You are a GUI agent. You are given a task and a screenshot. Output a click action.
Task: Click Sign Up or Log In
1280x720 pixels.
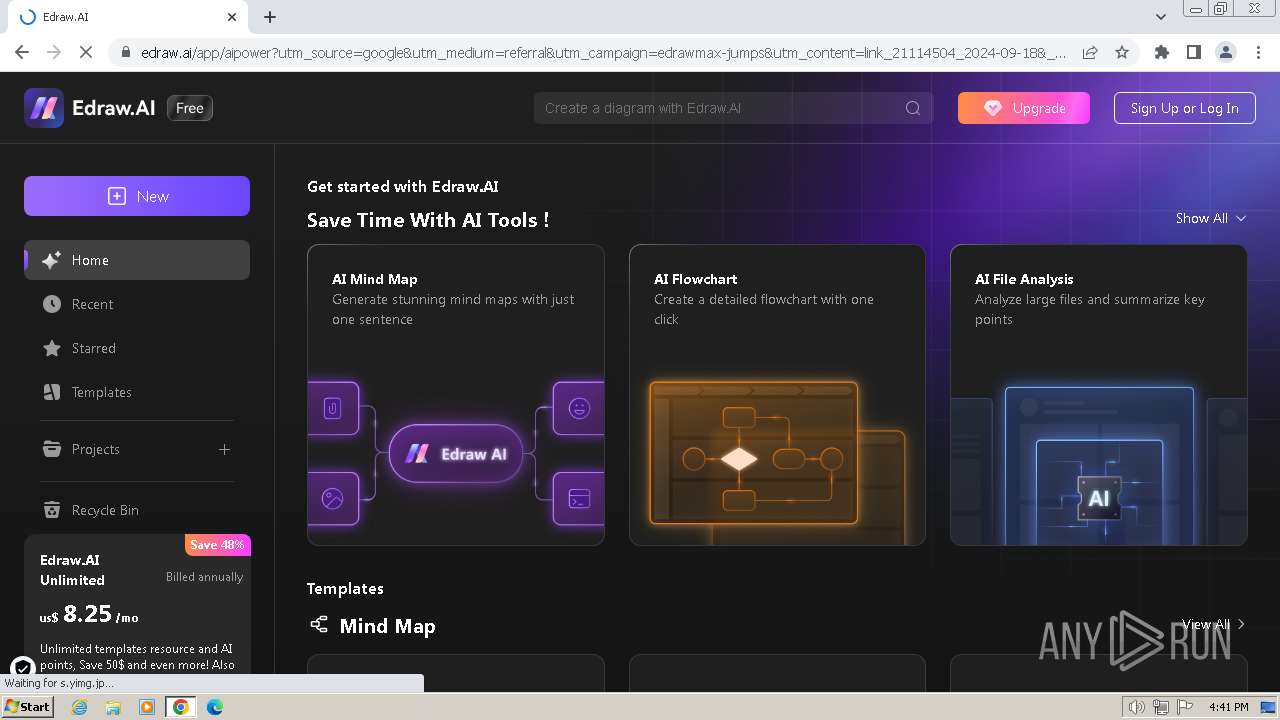pyautogui.click(x=1184, y=108)
